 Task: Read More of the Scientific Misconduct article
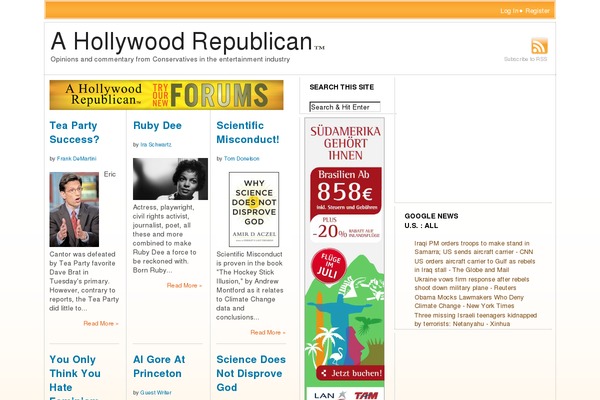[x=268, y=332]
